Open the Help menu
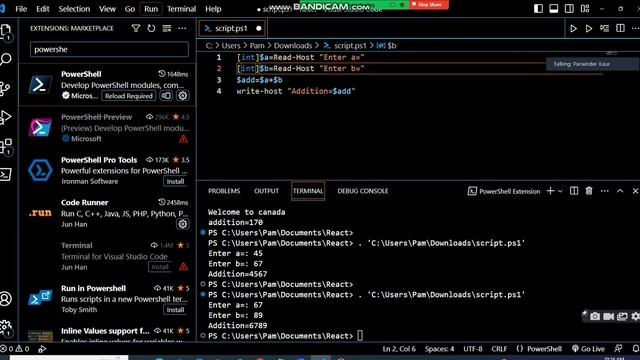 pyautogui.click(x=213, y=9)
